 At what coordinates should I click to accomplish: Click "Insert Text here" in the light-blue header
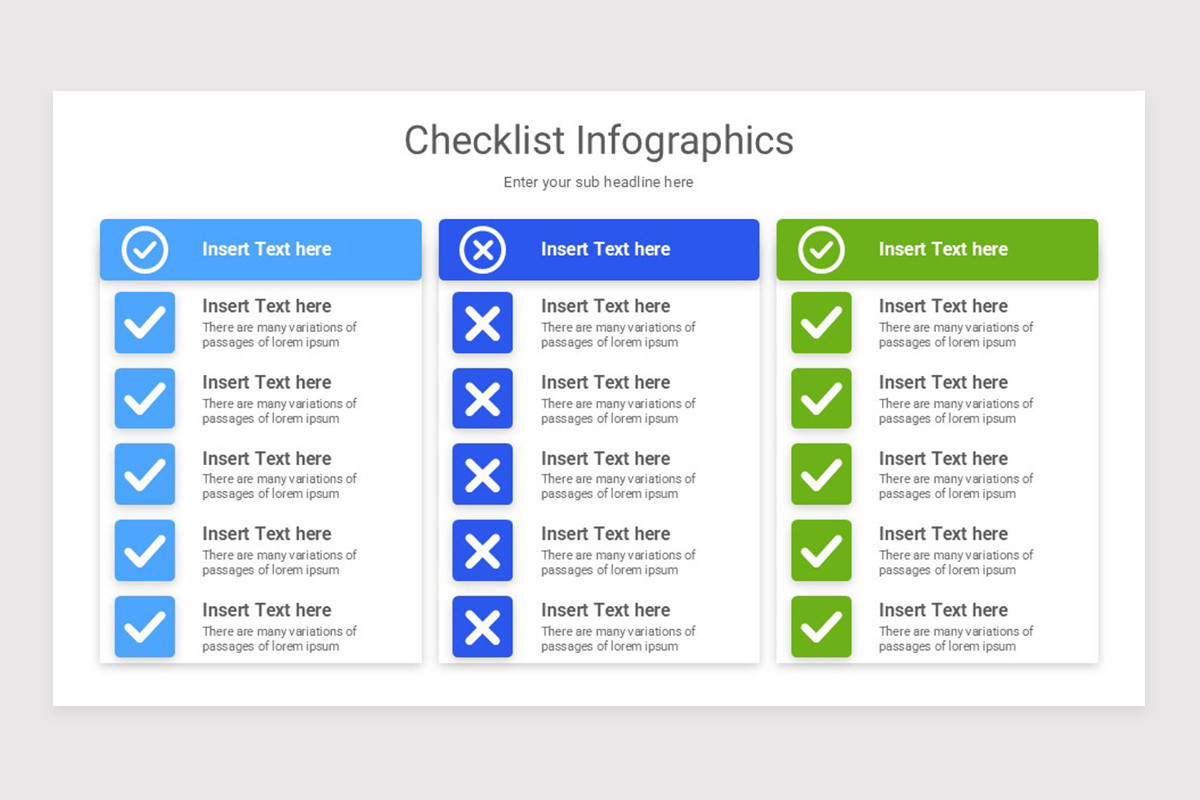(x=266, y=249)
